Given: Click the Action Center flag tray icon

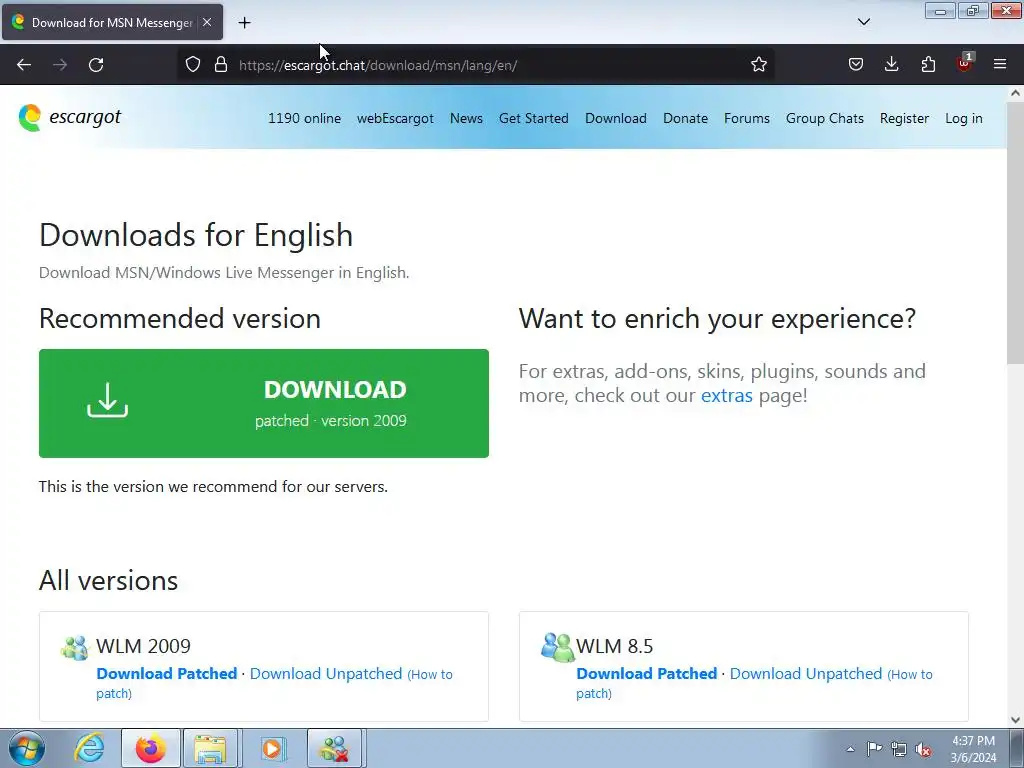Looking at the screenshot, I should [874, 748].
